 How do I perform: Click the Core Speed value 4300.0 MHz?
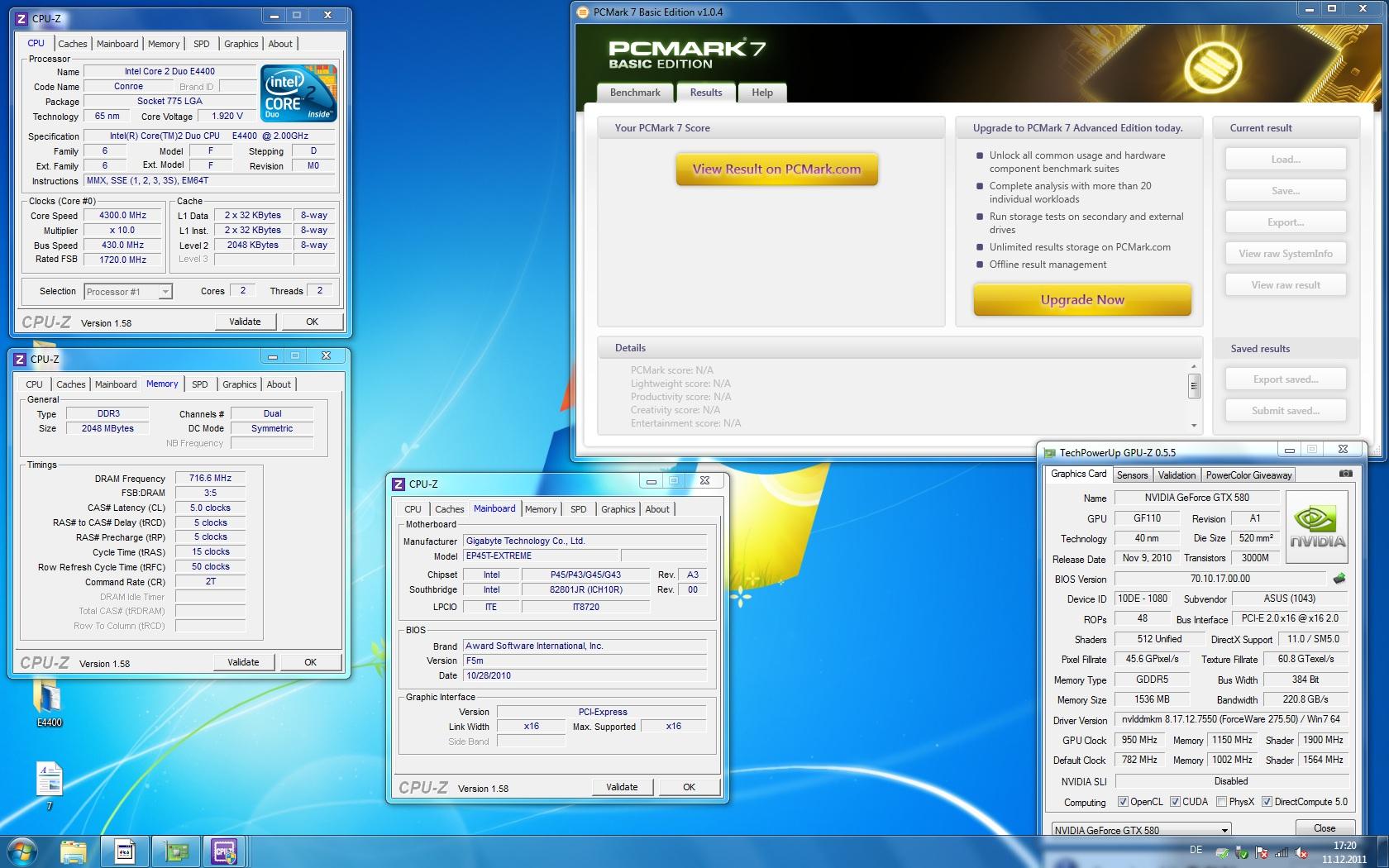(x=122, y=215)
